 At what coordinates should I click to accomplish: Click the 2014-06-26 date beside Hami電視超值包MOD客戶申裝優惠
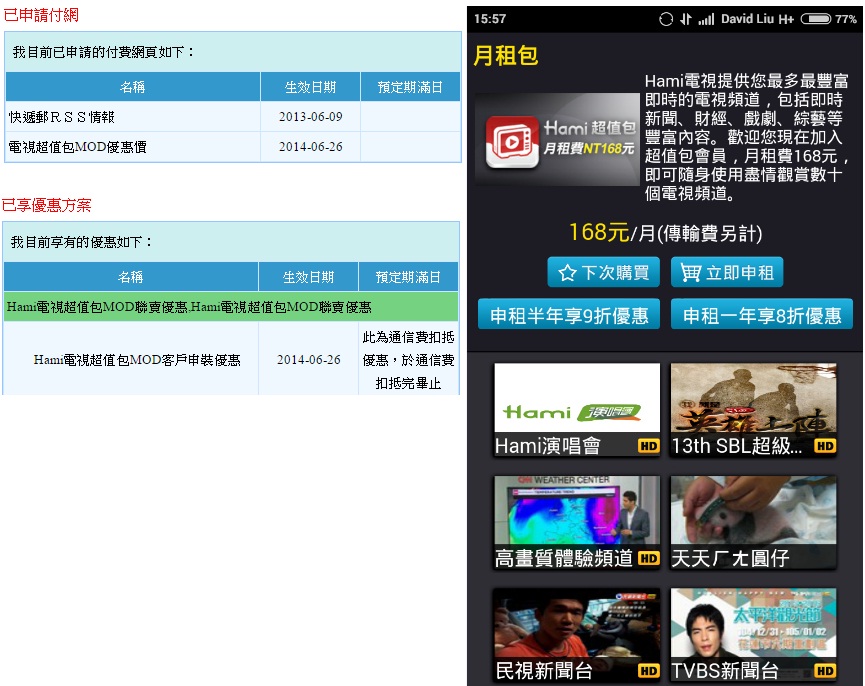[308, 360]
